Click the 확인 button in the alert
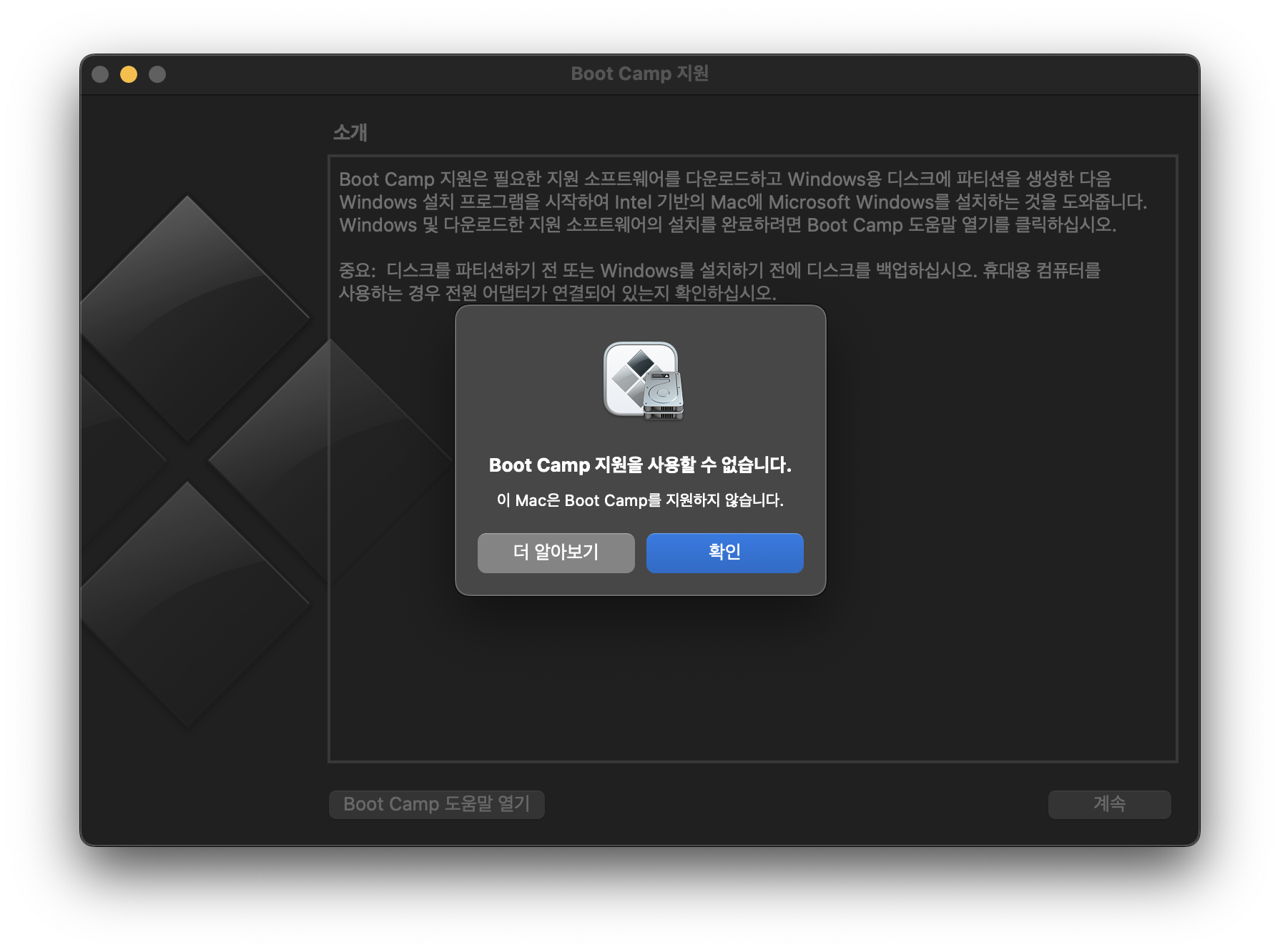 tap(724, 552)
